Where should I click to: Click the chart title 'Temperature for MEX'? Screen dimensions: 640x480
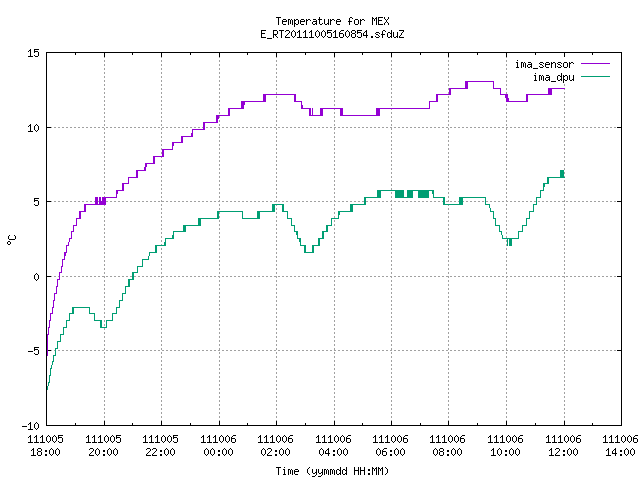pyautogui.click(x=332, y=21)
